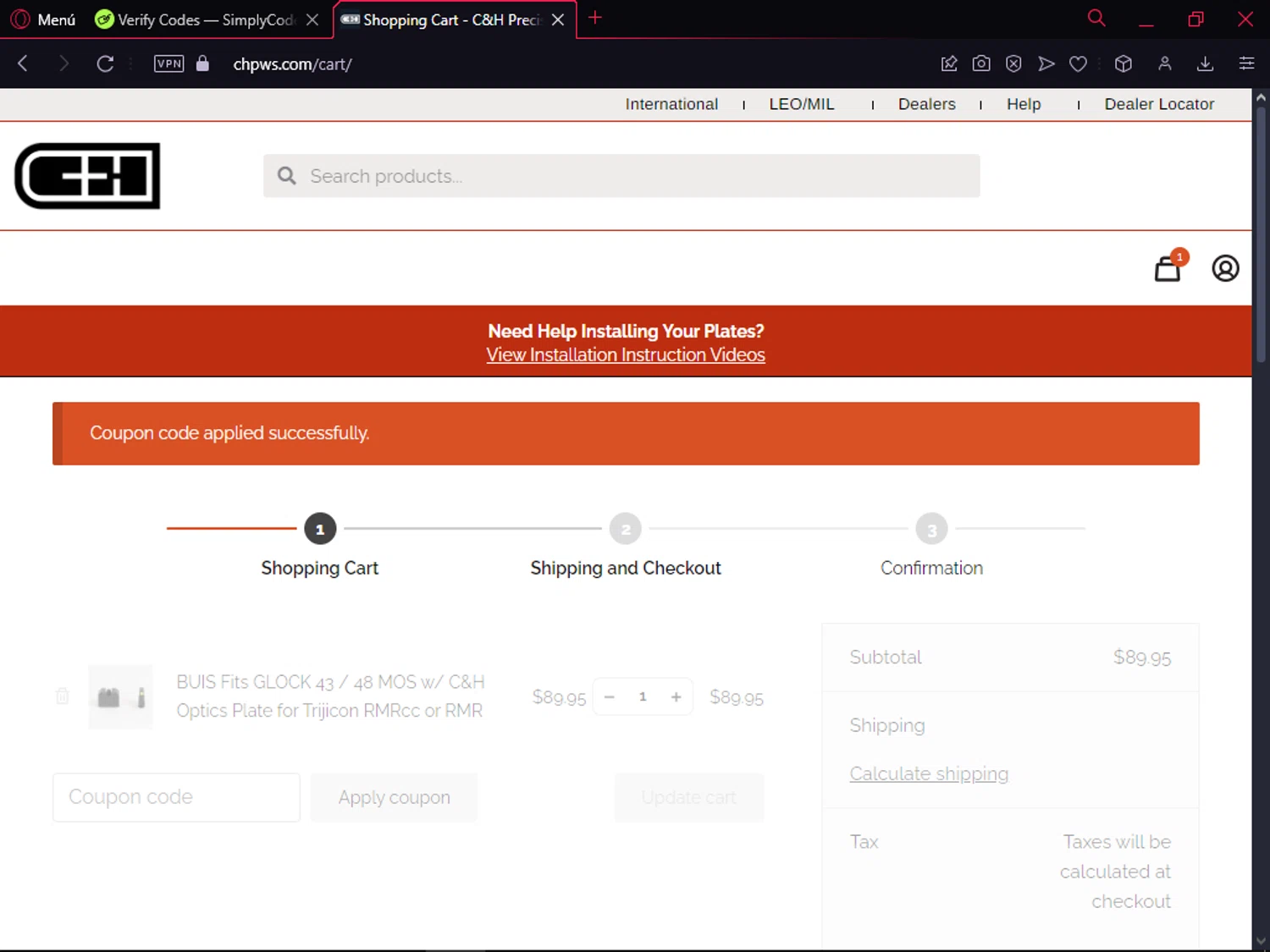The height and width of the screenshot is (952, 1270).
Task: Add page to bookmarks heart icon
Action: (x=1078, y=63)
